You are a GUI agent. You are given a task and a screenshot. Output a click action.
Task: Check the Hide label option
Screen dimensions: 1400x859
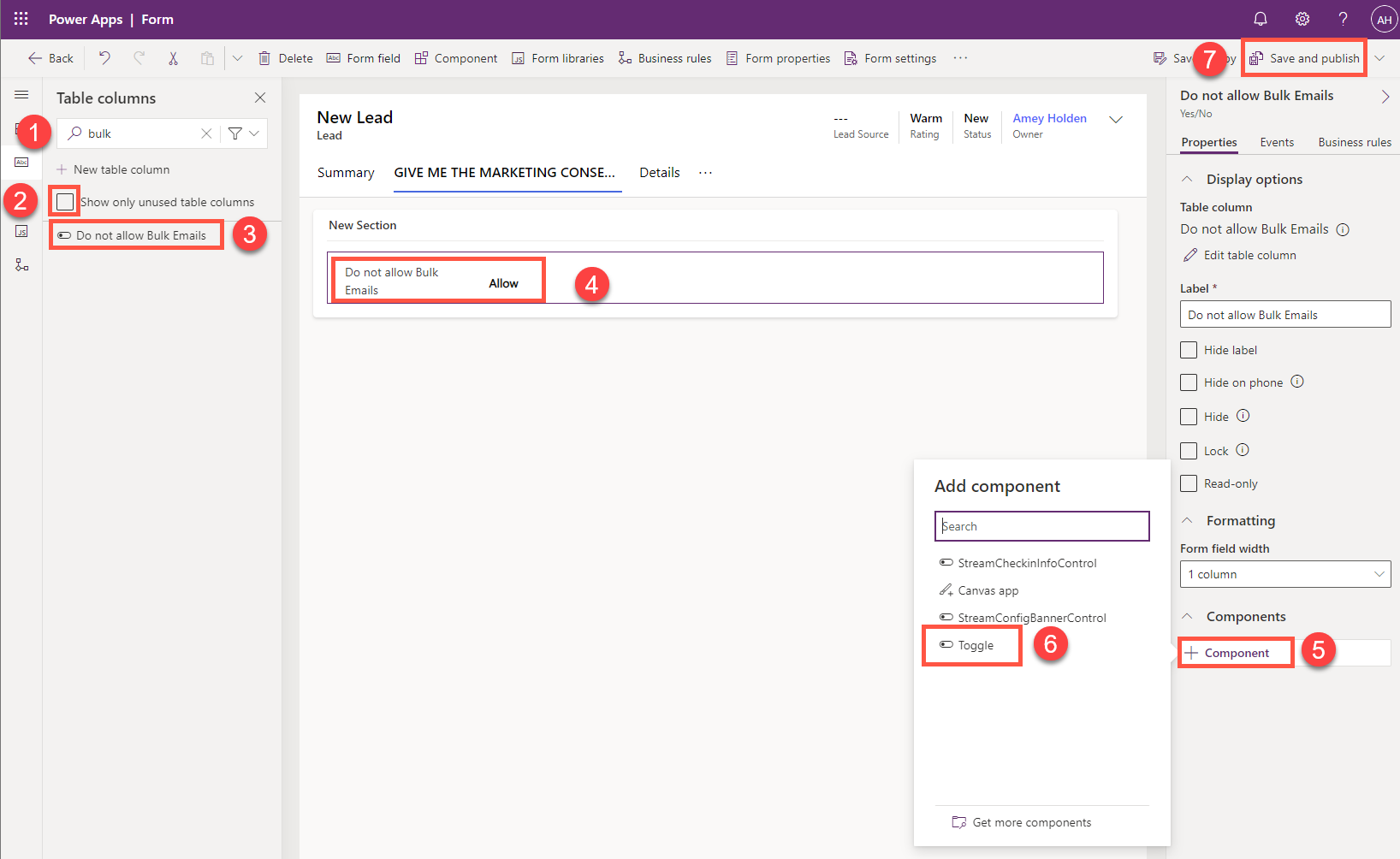pyautogui.click(x=1189, y=349)
